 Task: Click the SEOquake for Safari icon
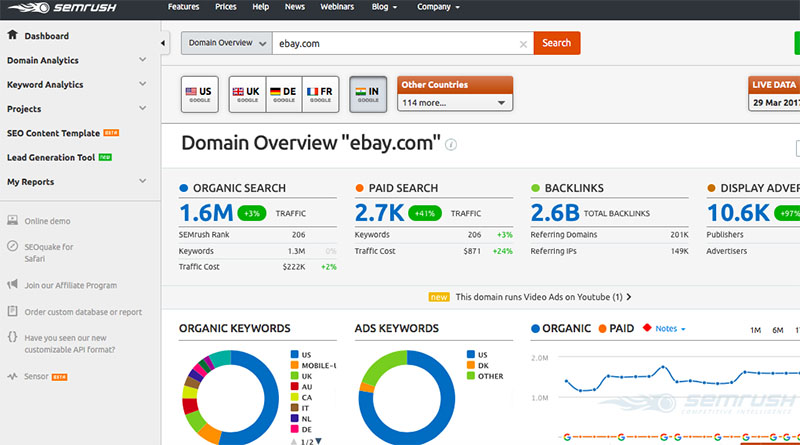pyautogui.click(x=13, y=246)
